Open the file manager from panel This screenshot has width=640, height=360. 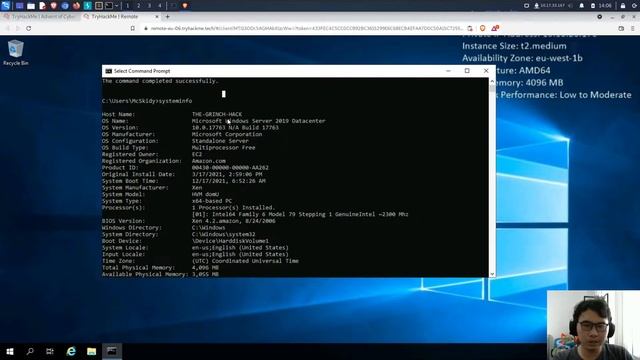(31, 6)
